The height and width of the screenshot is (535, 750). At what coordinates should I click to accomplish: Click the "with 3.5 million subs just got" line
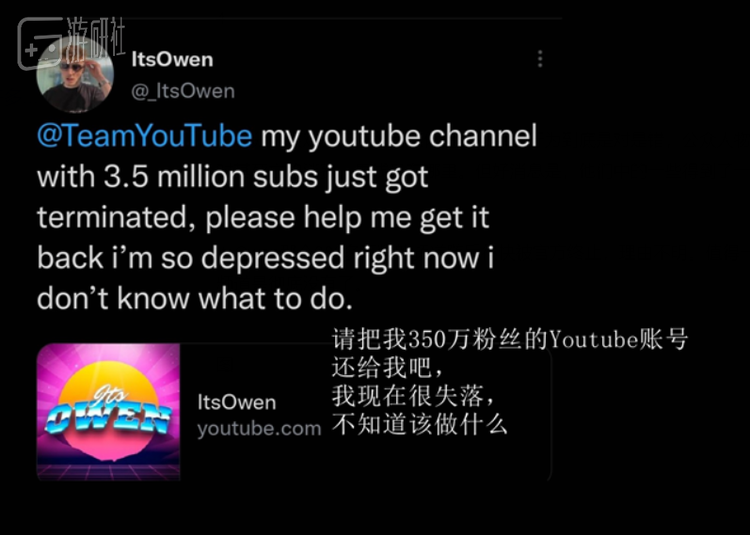pyautogui.click(x=232, y=178)
